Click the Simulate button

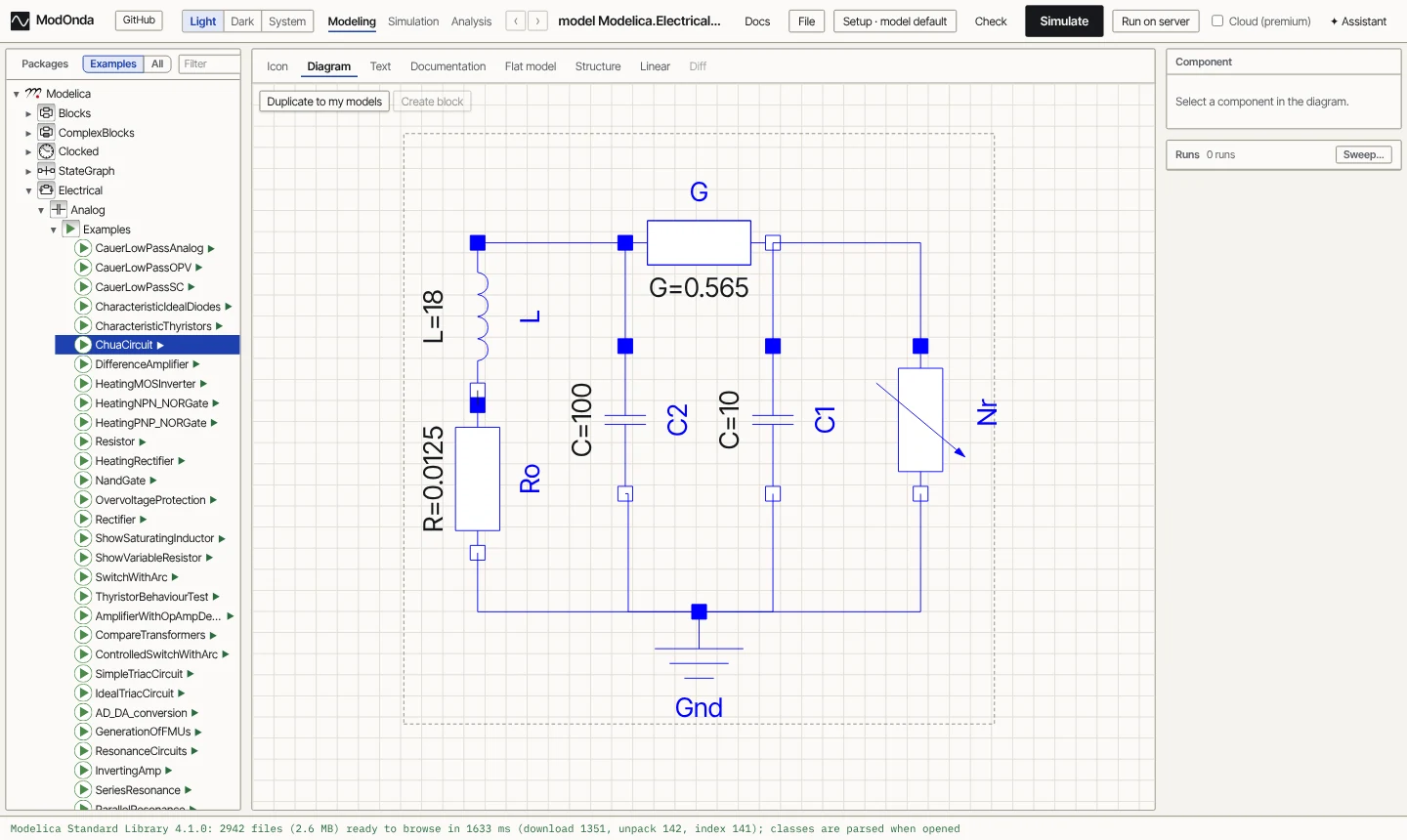[x=1064, y=21]
